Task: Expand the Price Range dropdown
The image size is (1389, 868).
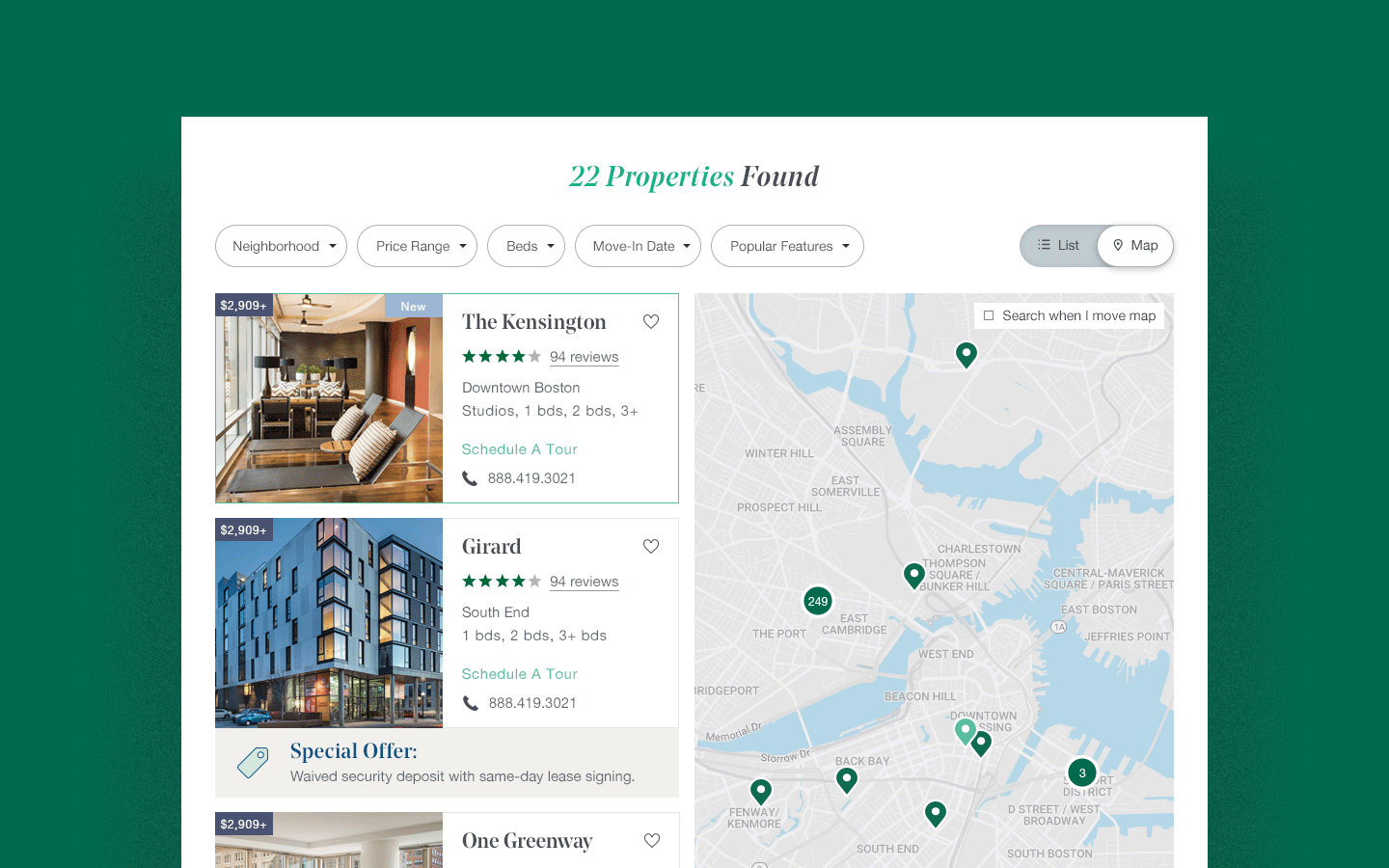Action: point(417,246)
